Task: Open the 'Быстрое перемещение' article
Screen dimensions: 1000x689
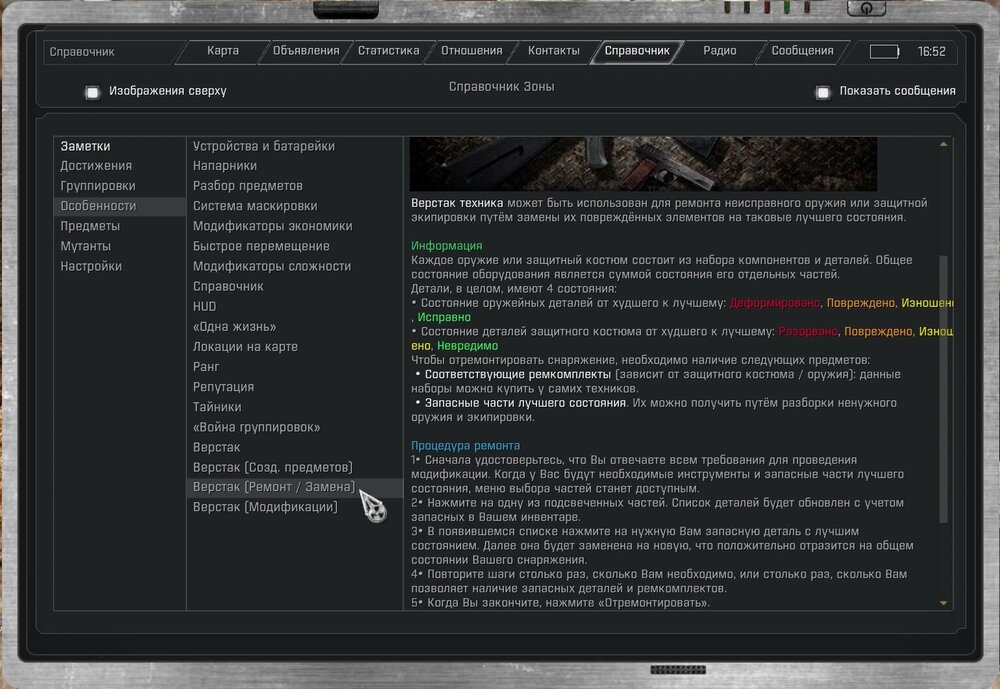Action: tap(261, 246)
